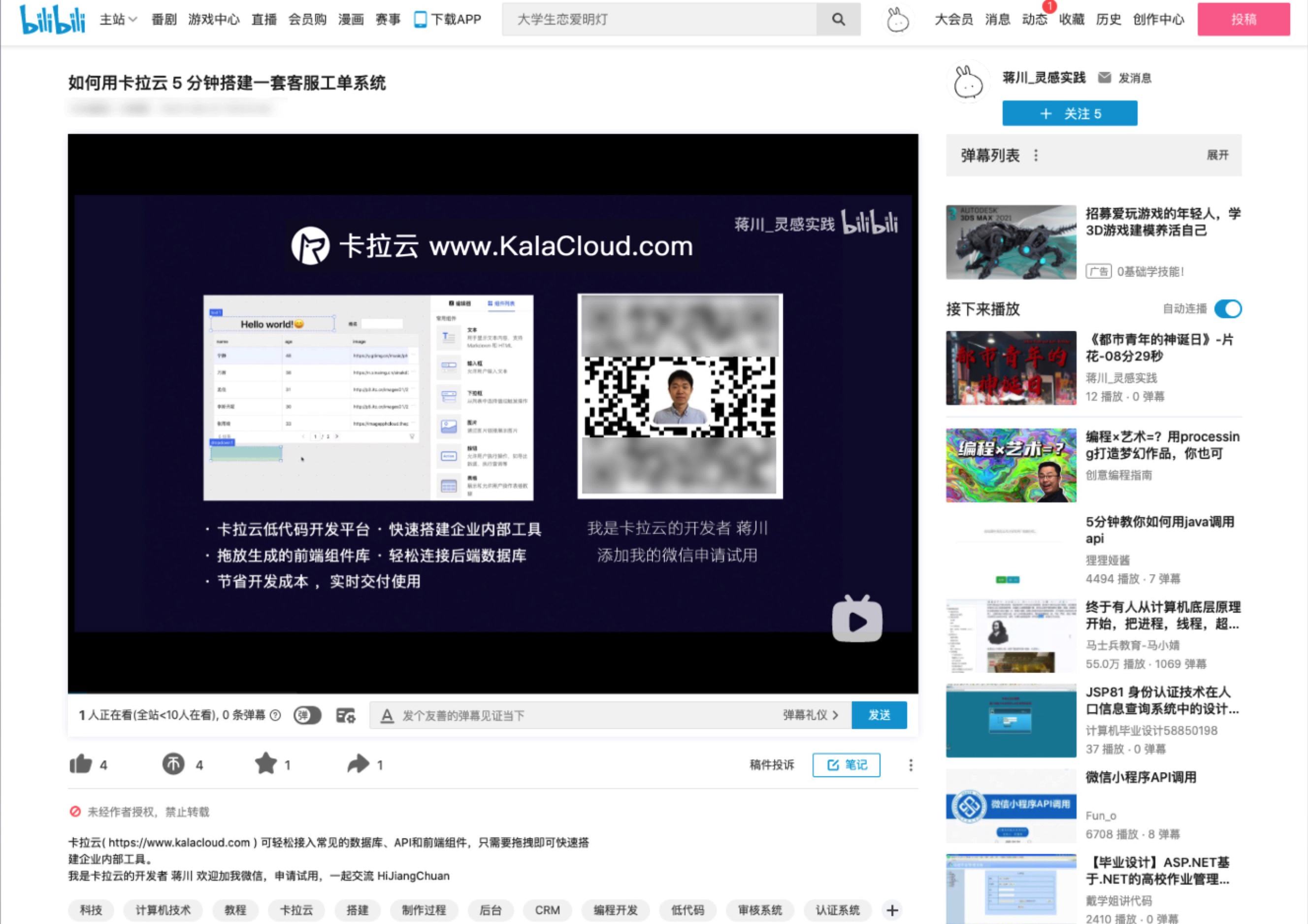Screen dimensions: 1308x924
Task: Expand the danmaku list via 展开
Action: [1217, 155]
